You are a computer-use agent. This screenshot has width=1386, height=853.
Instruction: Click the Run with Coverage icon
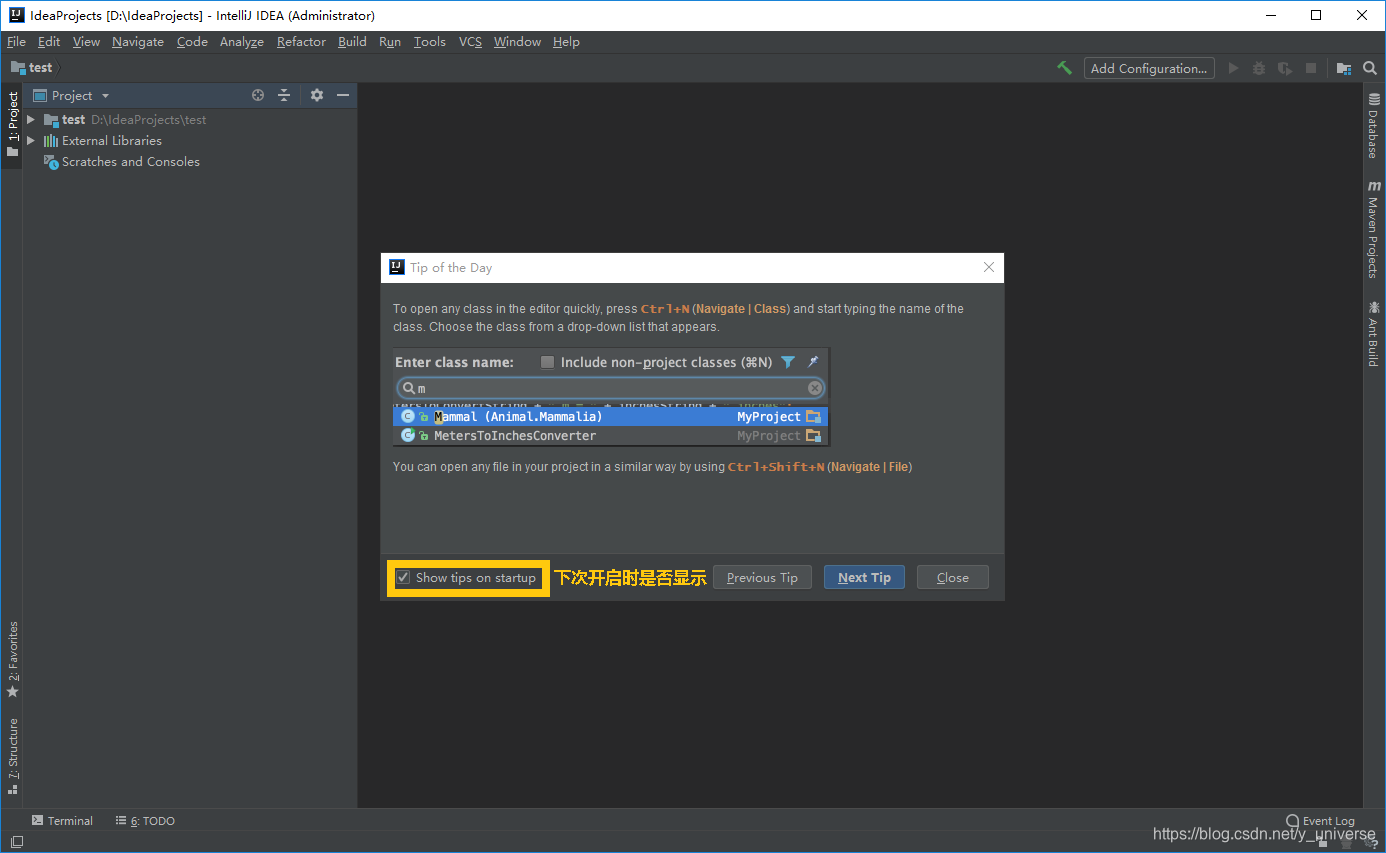(1284, 68)
